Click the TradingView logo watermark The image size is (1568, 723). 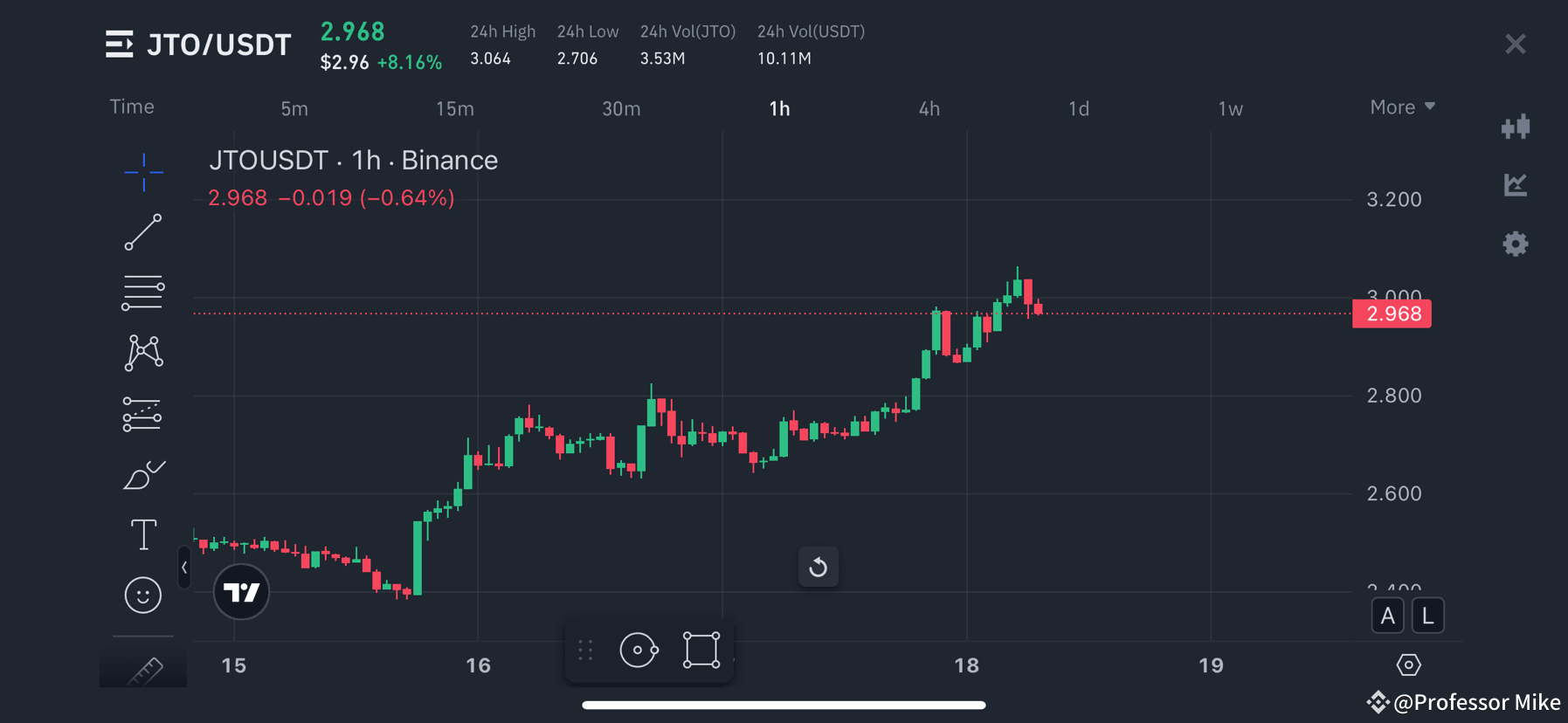241,592
